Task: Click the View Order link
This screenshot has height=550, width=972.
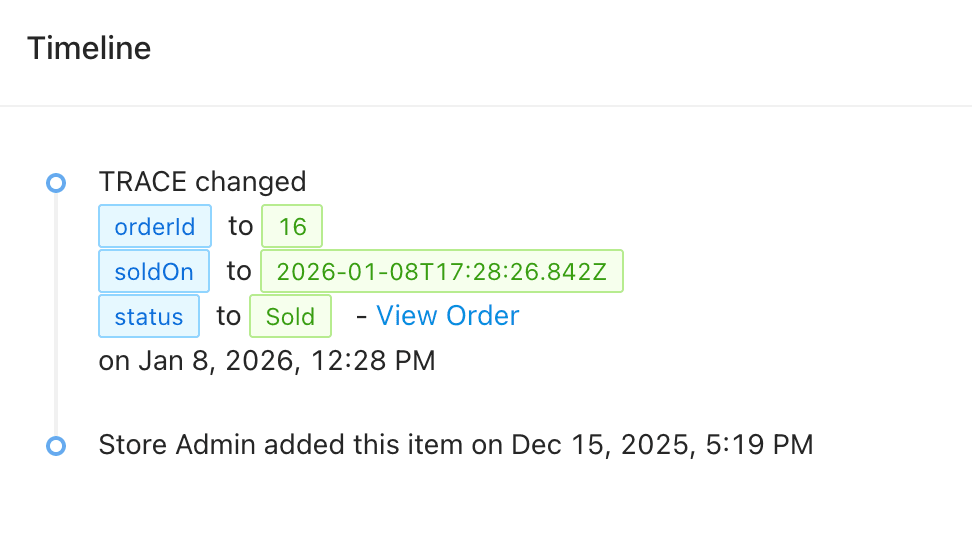Action: click(447, 316)
